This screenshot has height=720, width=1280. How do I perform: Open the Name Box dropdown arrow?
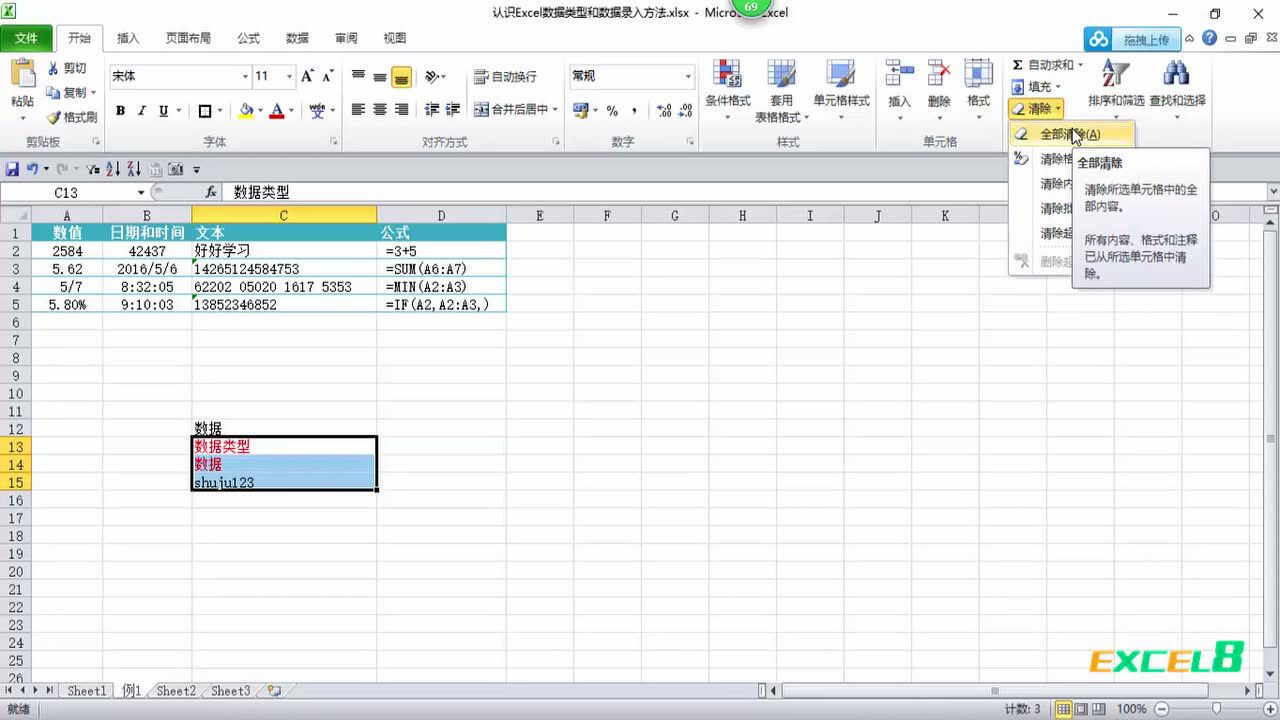pos(141,192)
